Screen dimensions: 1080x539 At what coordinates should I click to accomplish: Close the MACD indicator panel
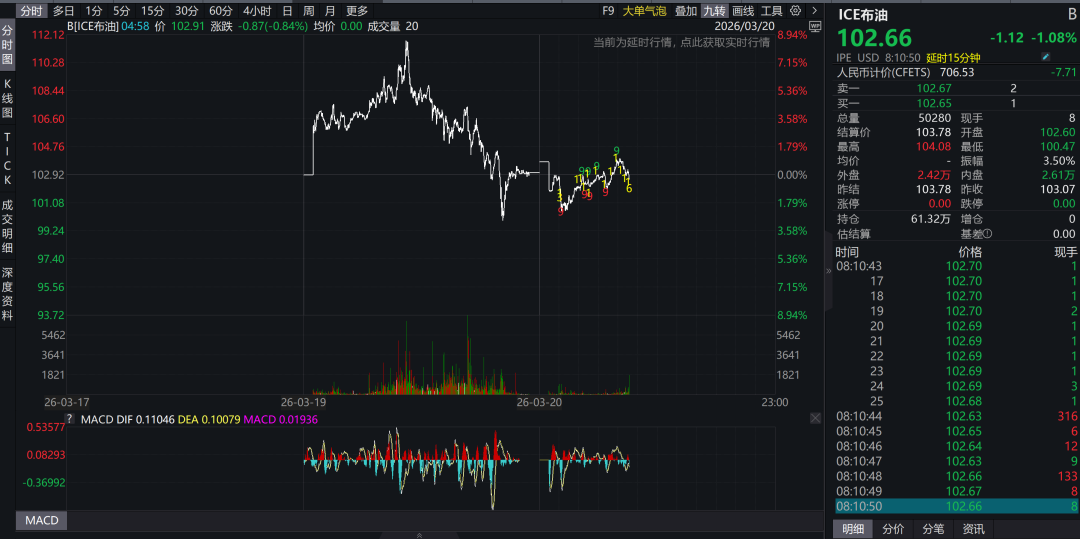(x=815, y=418)
